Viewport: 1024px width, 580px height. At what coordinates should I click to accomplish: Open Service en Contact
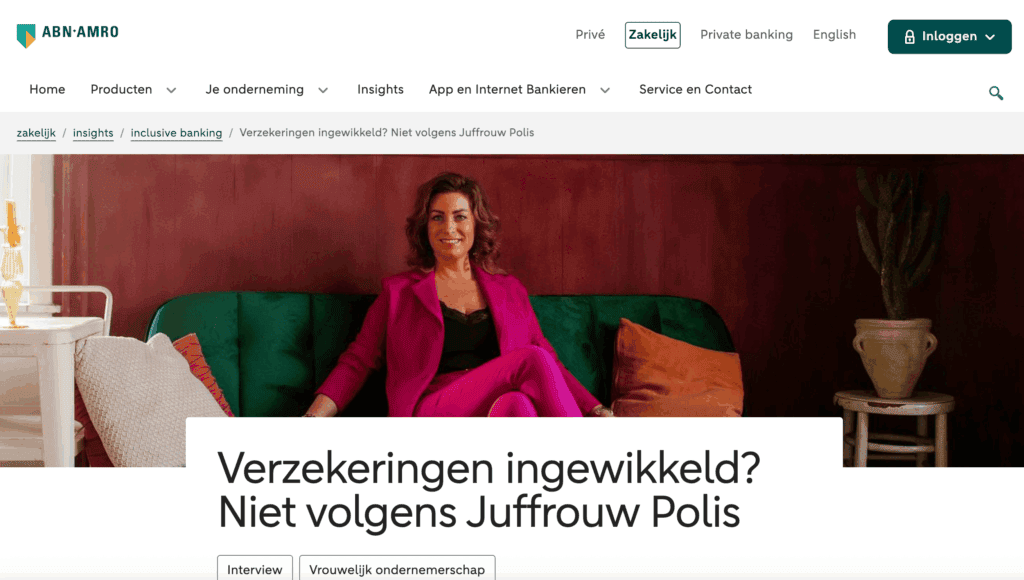695,89
